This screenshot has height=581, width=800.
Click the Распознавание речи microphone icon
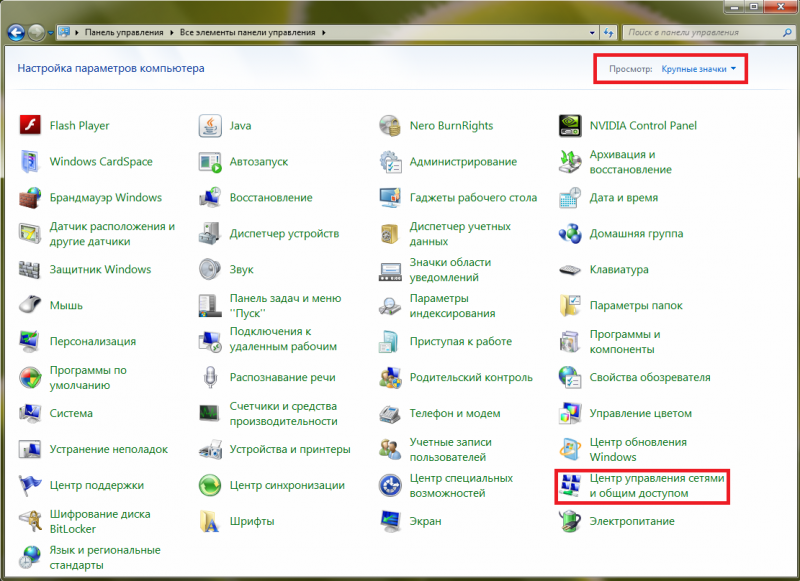click(x=210, y=377)
